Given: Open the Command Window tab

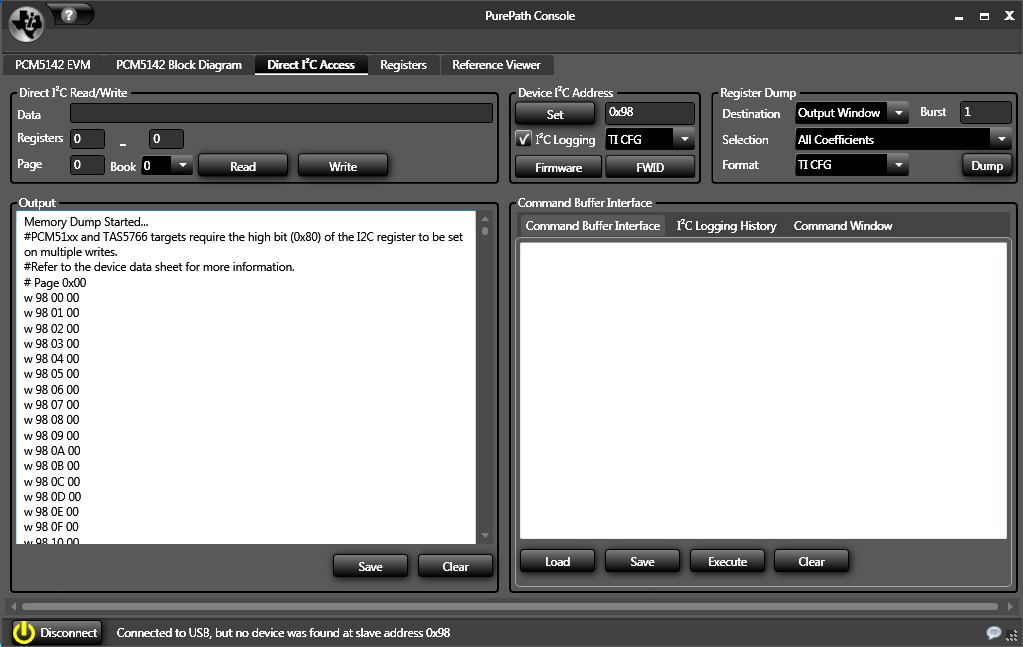Looking at the screenshot, I should [843, 226].
